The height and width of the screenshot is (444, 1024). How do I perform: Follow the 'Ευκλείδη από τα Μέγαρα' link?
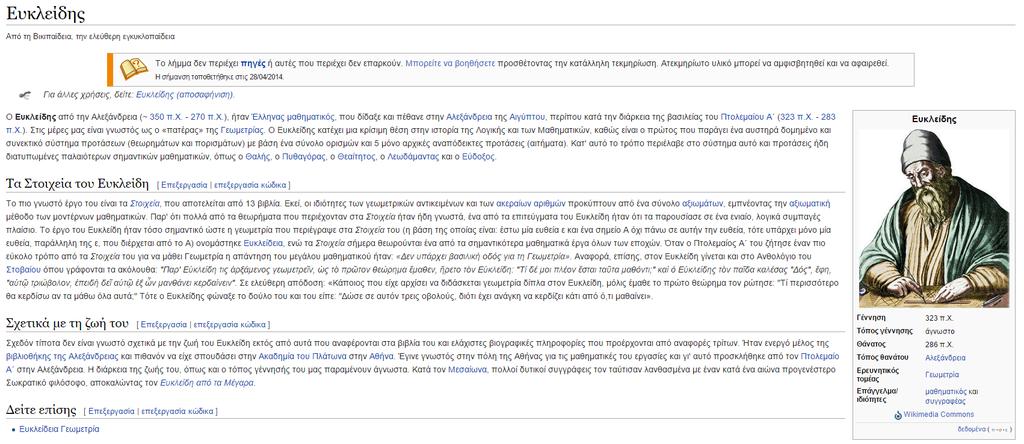click(x=207, y=383)
